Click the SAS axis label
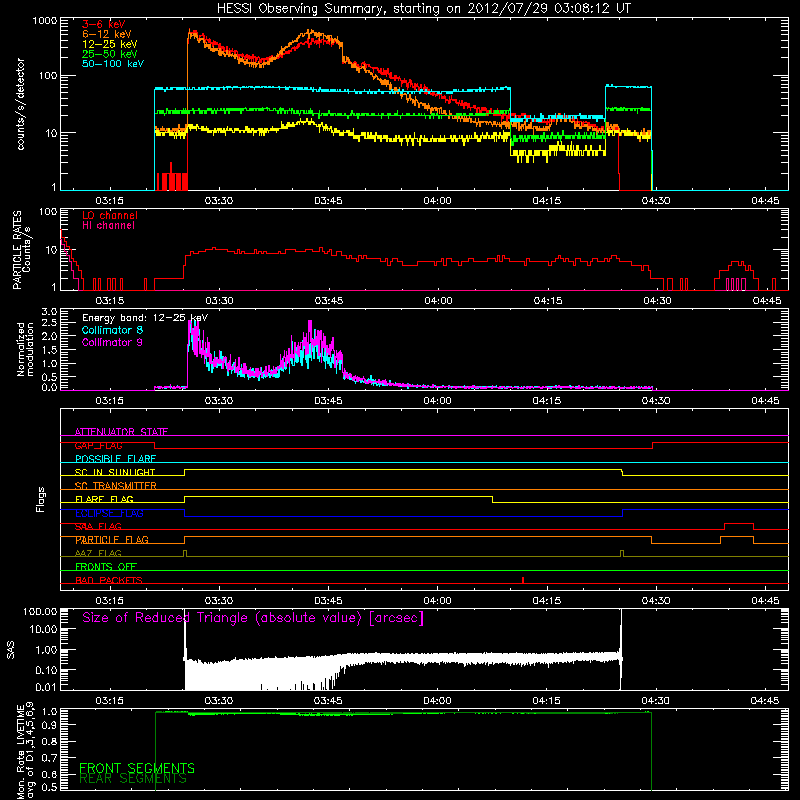800x800 pixels. tap(10, 649)
